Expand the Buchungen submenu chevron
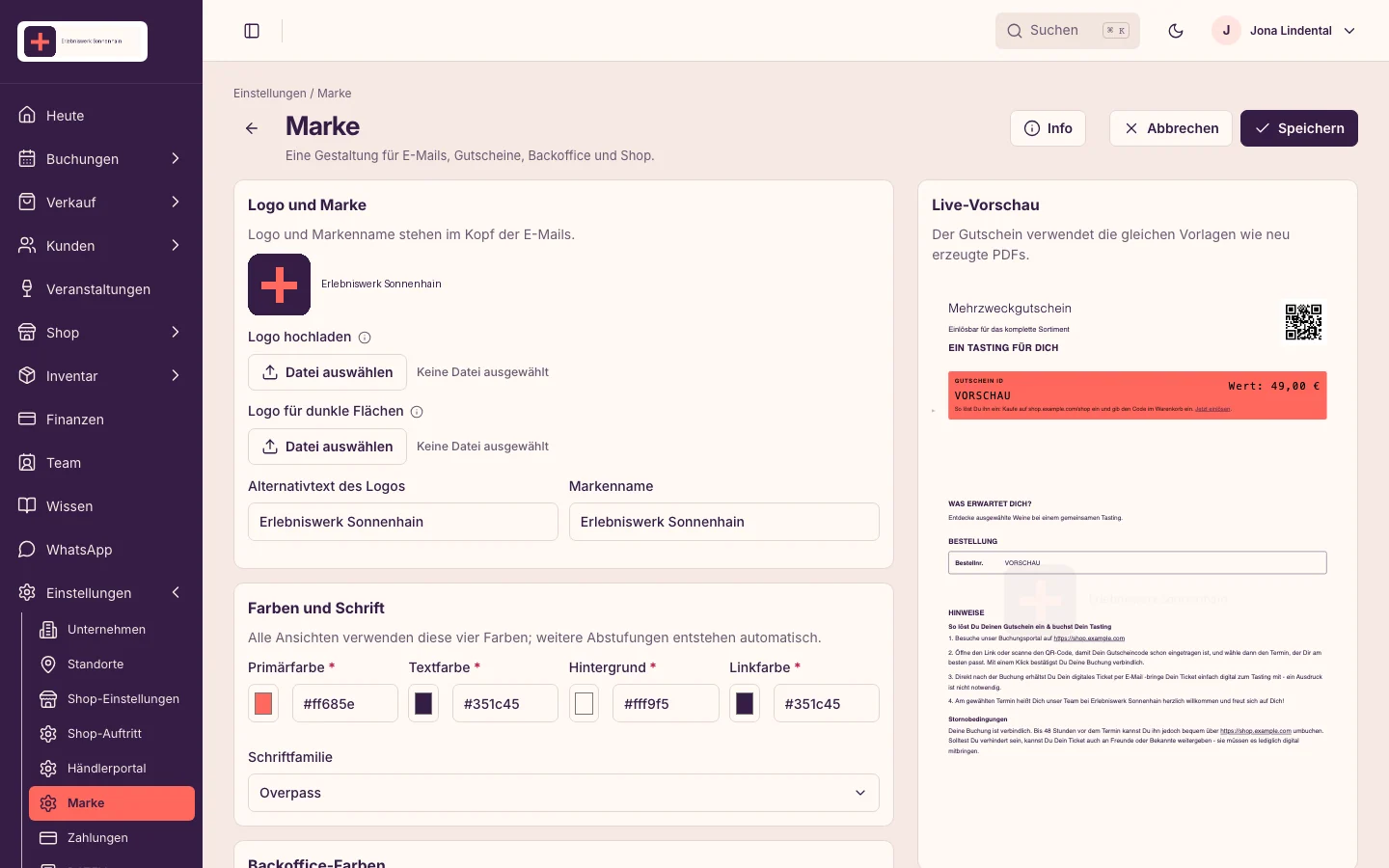Viewport: 1389px width, 868px height. coord(176,158)
